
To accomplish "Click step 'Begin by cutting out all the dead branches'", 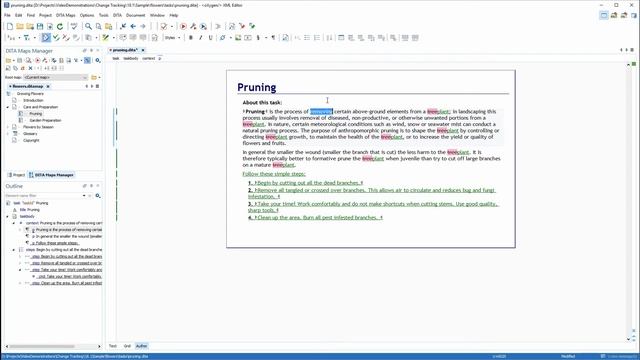I will tap(308, 183).
